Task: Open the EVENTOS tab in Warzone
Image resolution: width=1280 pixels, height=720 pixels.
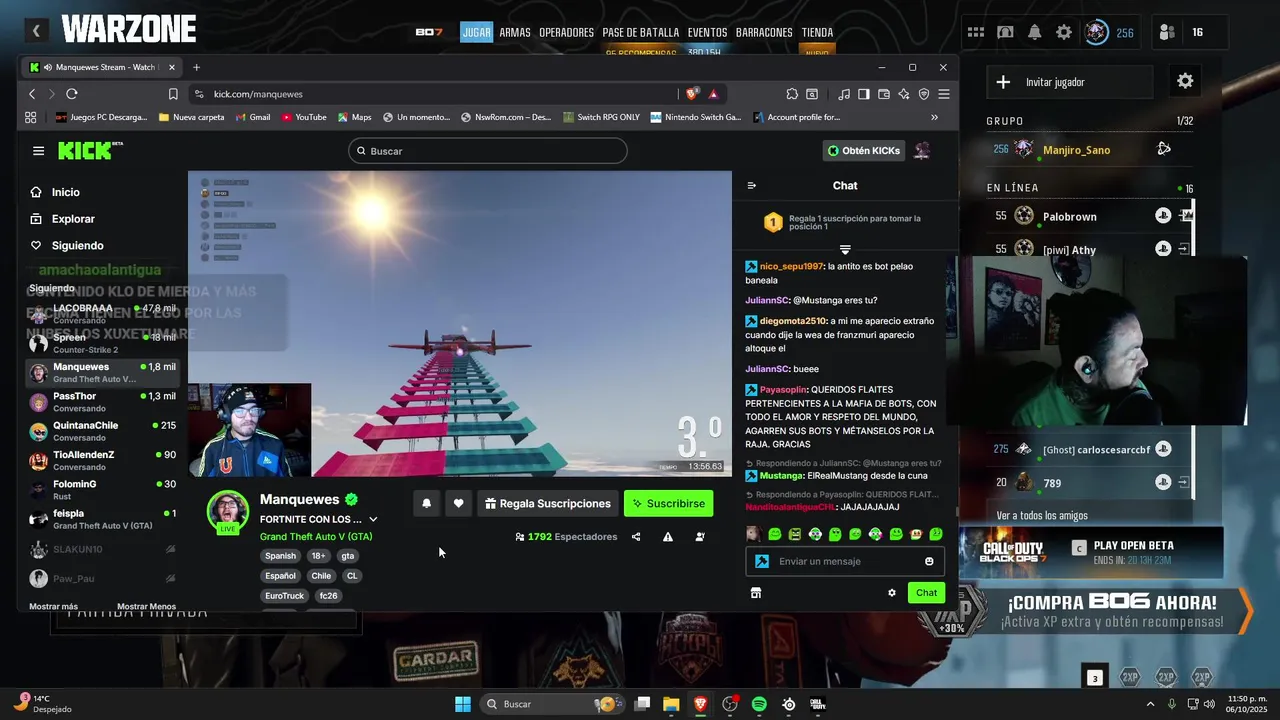Action: (x=707, y=32)
